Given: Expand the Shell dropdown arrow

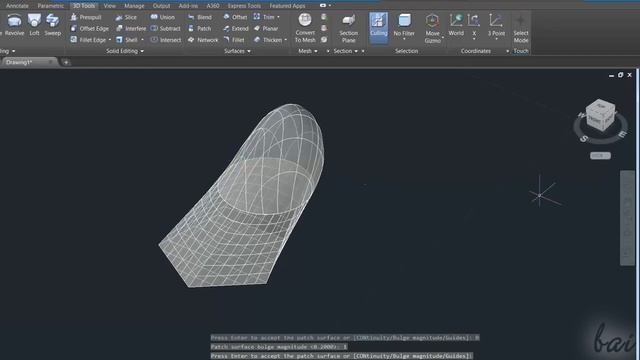Looking at the screenshot, I should pyautogui.click(x=142, y=40).
